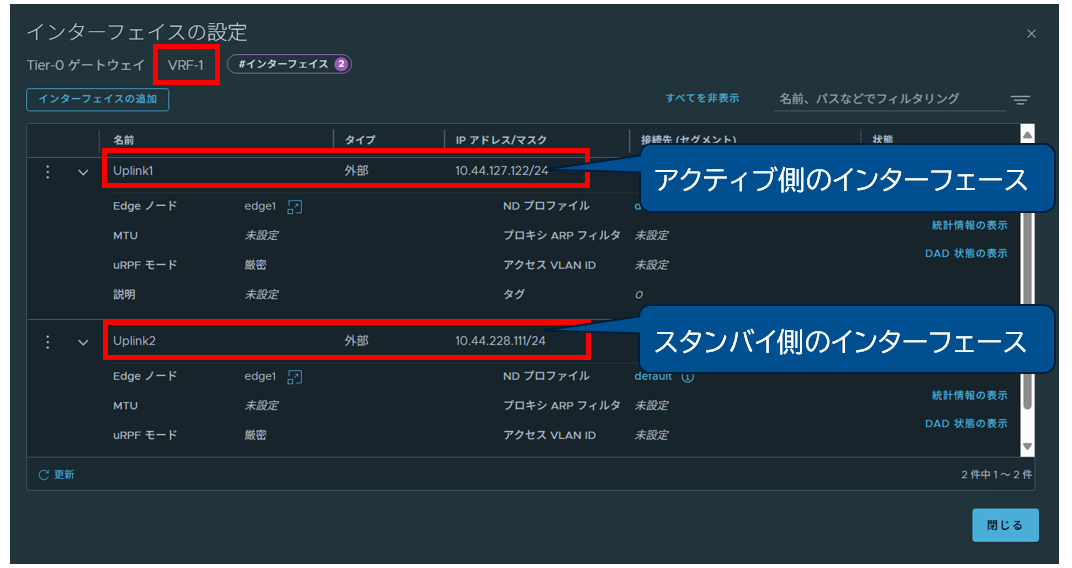Click the タグ value 0 under Uplink1
Image resolution: width=1072 pixels, height=568 pixels.
pos(639,295)
